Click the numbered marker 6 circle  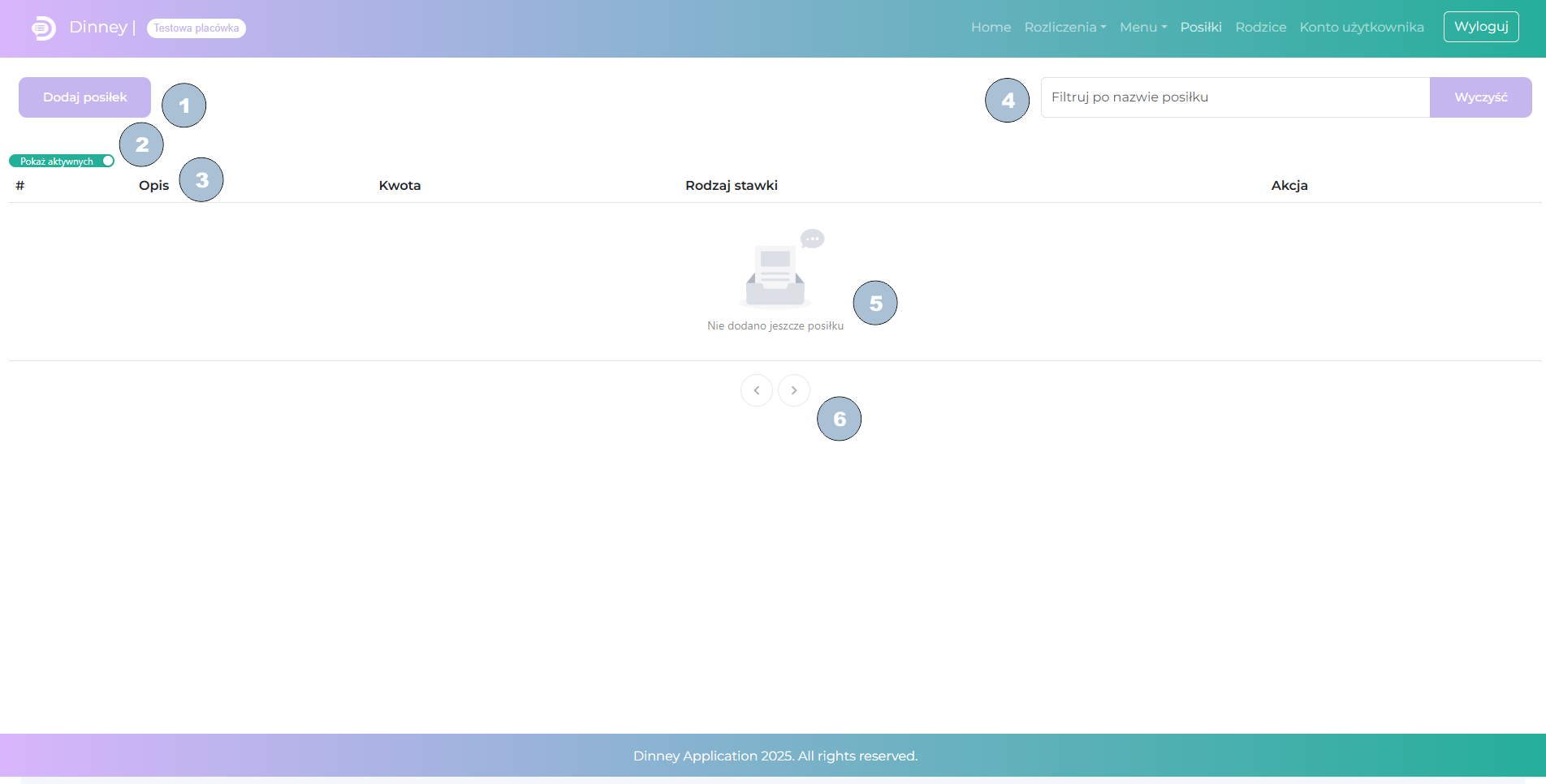point(839,419)
